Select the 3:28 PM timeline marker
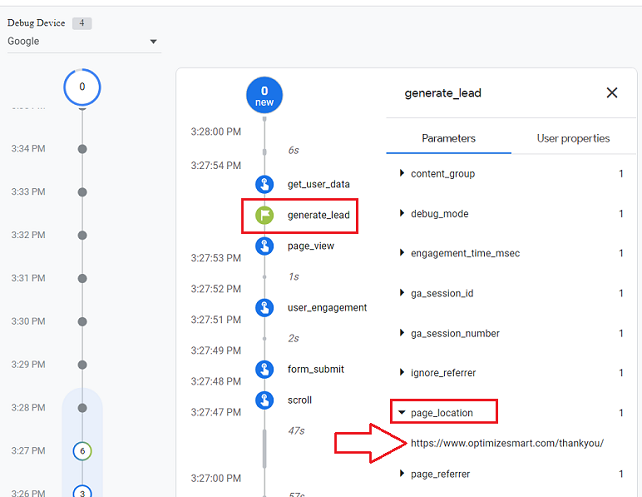Viewport: 642px width, 497px height. click(x=82, y=408)
